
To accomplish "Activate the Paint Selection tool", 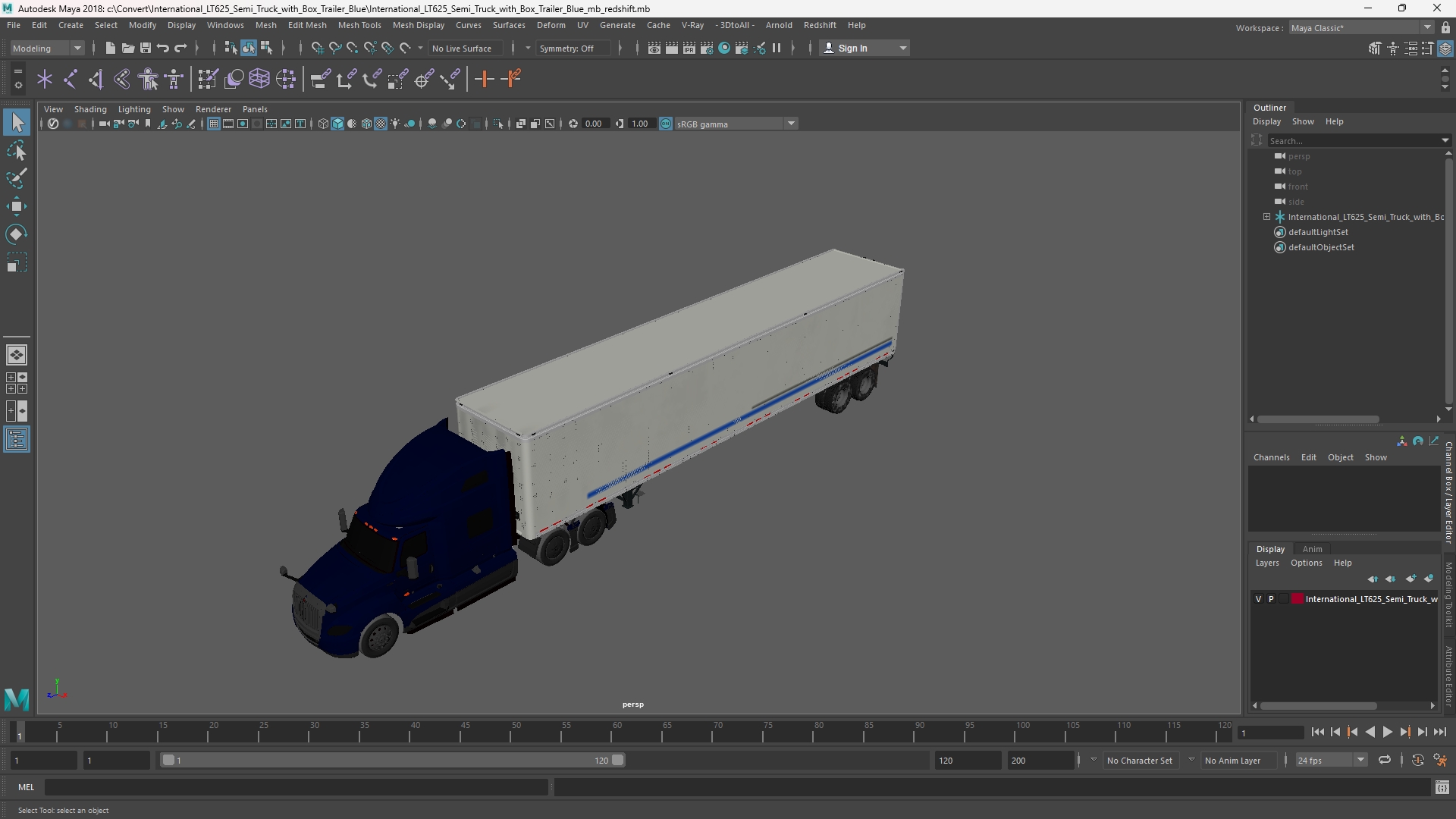I will [x=17, y=178].
